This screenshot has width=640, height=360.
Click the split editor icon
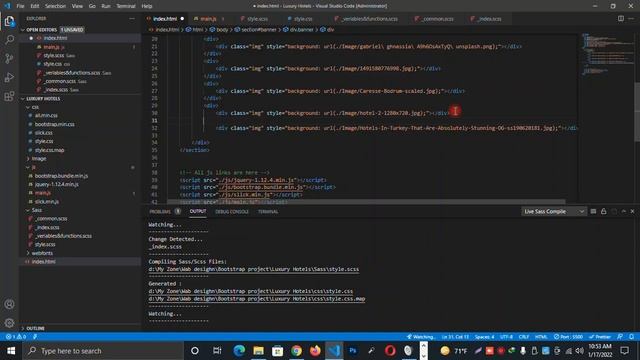coord(620,18)
